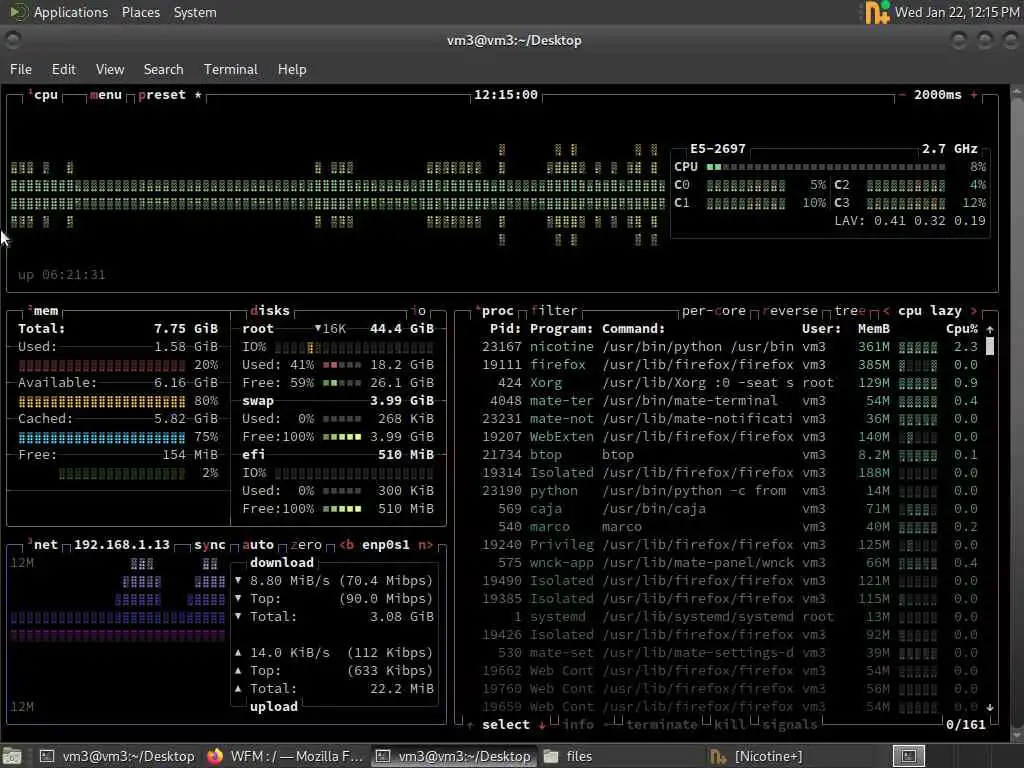Screen dimensions: 1024x768
Task: Select next network interface arrow n
Action: coord(425,545)
